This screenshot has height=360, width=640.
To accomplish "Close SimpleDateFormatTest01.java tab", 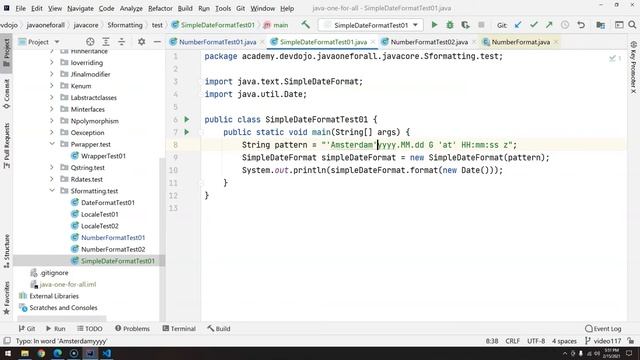I will tap(373, 42).
